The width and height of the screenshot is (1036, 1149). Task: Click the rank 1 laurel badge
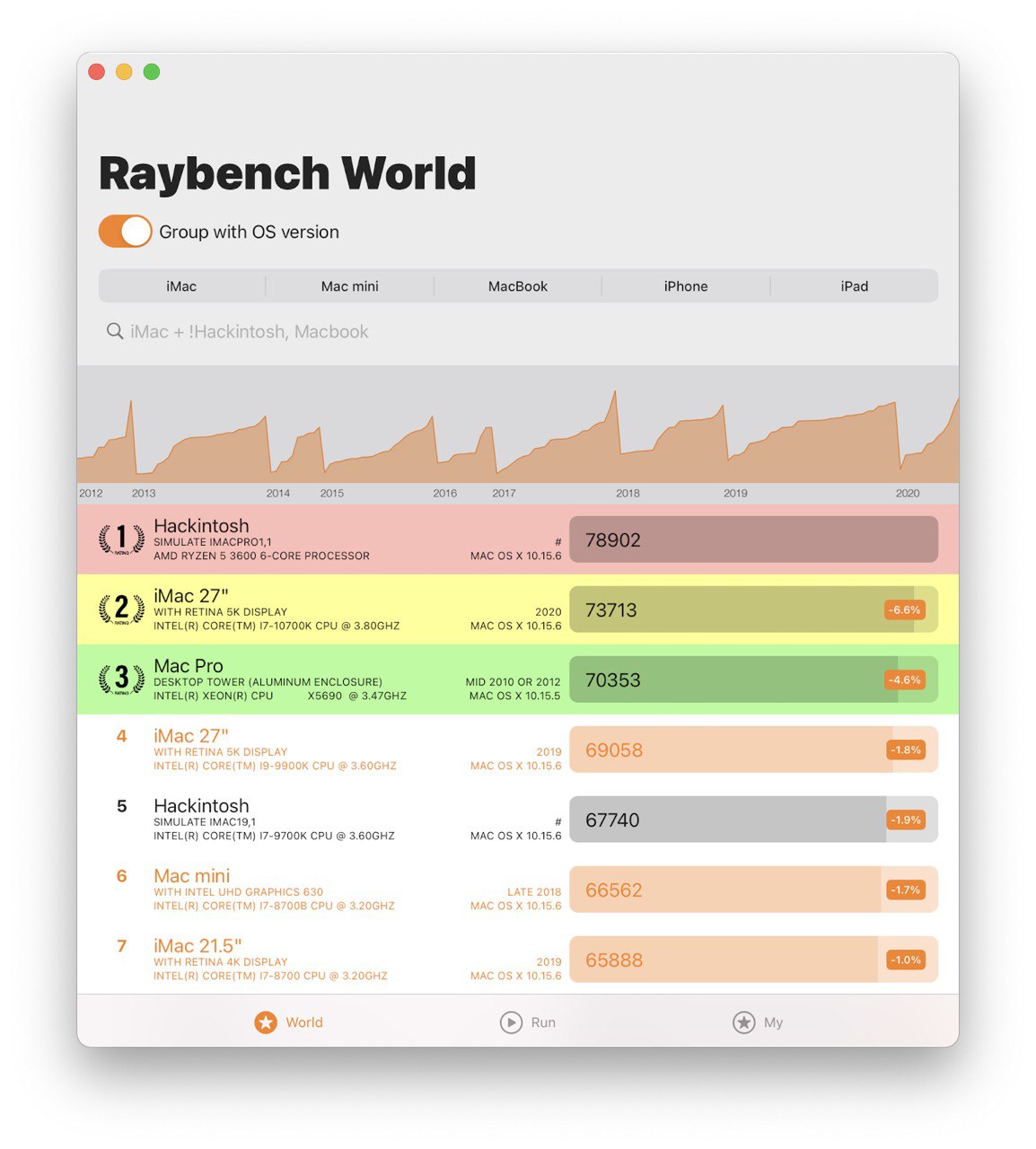121,539
